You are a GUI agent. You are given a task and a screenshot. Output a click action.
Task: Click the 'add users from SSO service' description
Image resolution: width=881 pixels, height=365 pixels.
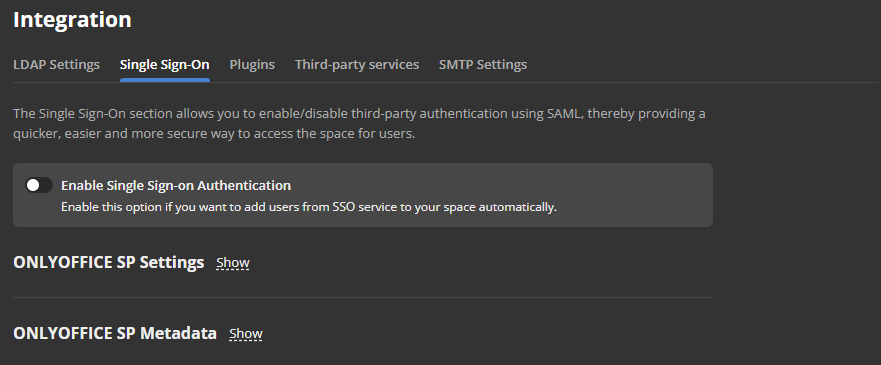[x=308, y=207]
